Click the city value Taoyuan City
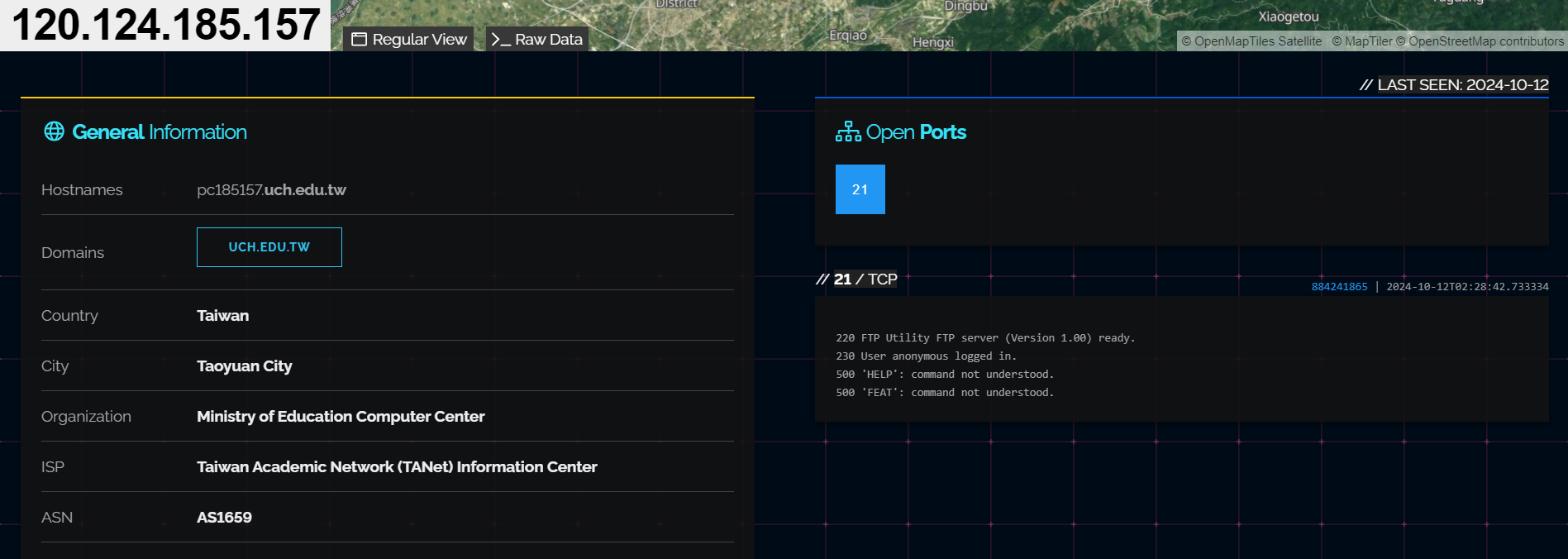The width and height of the screenshot is (1568, 559). pyautogui.click(x=245, y=366)
